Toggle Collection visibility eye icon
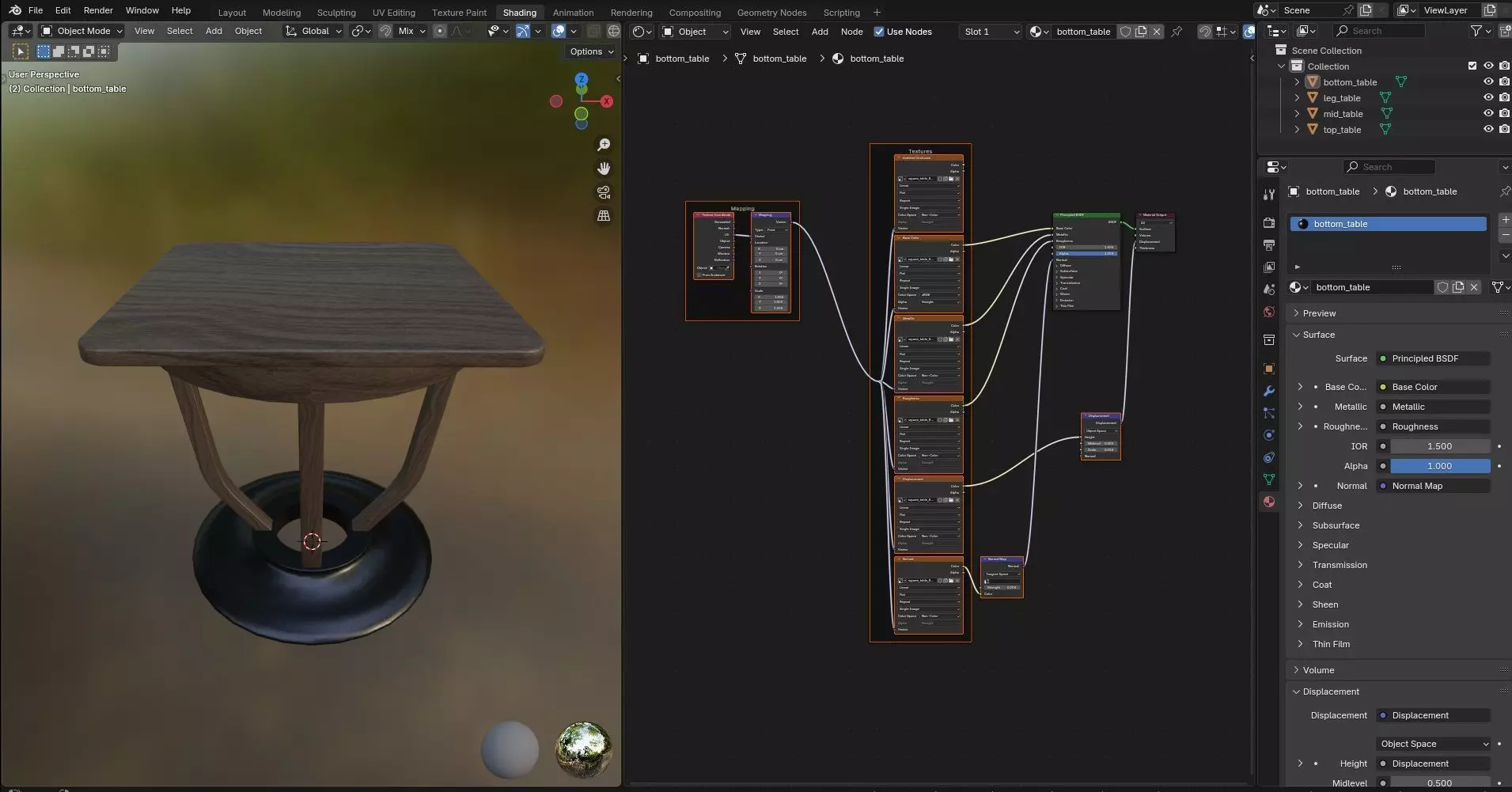 [1488, 66]
